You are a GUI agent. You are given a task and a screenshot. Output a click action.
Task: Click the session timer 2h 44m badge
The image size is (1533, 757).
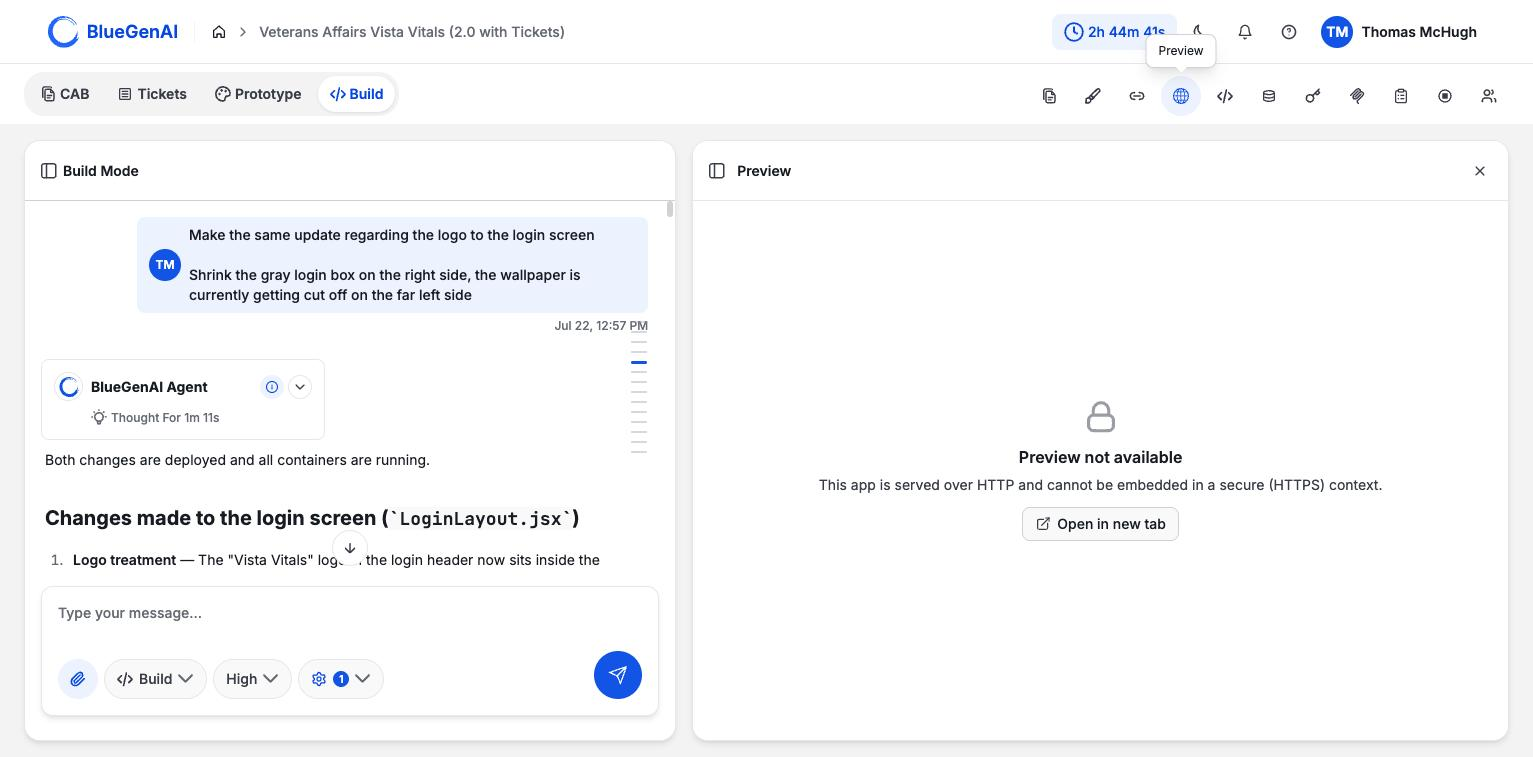1114,32
